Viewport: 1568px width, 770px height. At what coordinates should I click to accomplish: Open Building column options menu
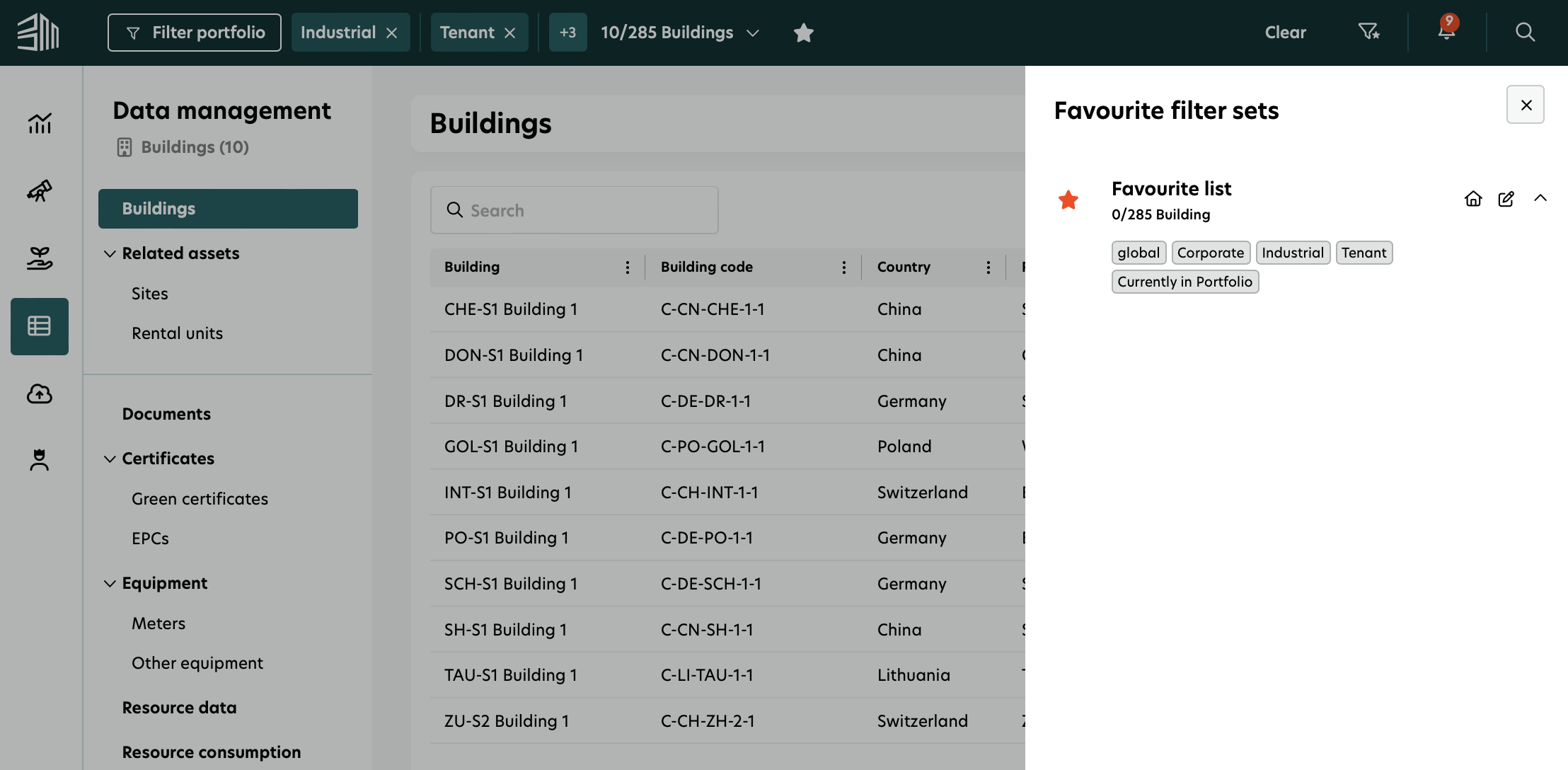pos(628,267)
